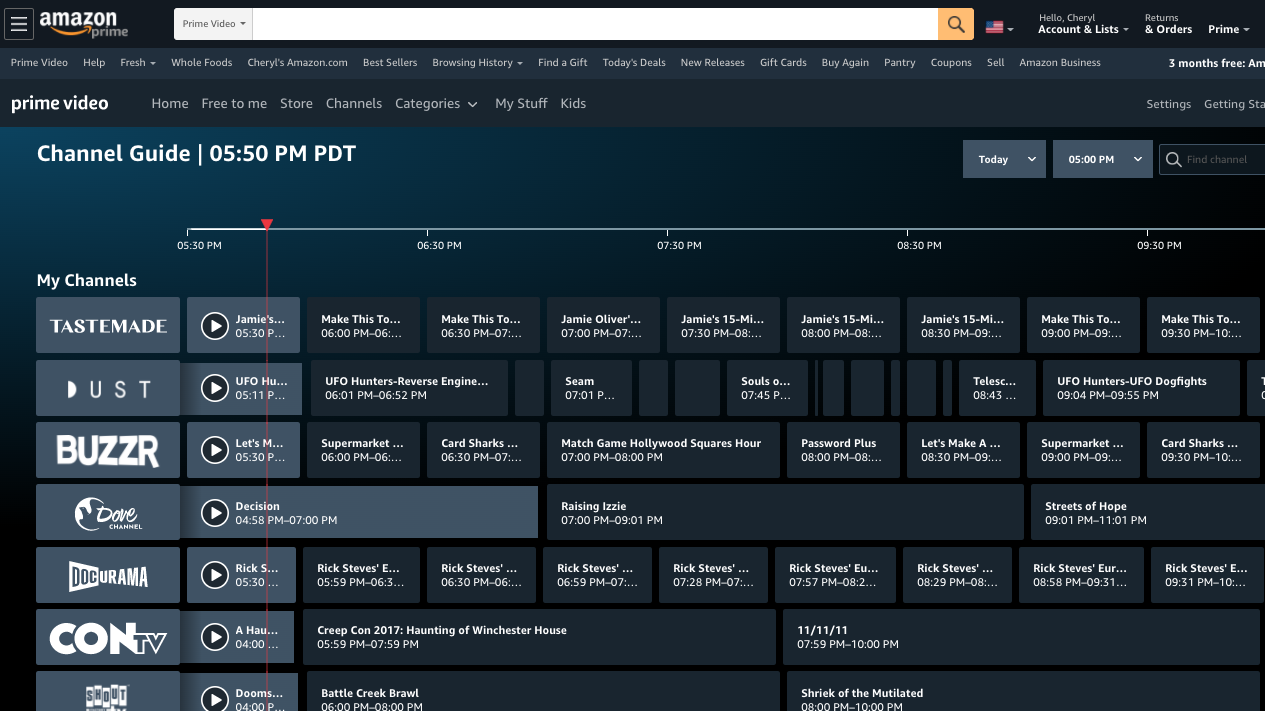Click the Docurama channel logo
The width and height of the screenshot is (1265, 711).
(x=108, y=575)
